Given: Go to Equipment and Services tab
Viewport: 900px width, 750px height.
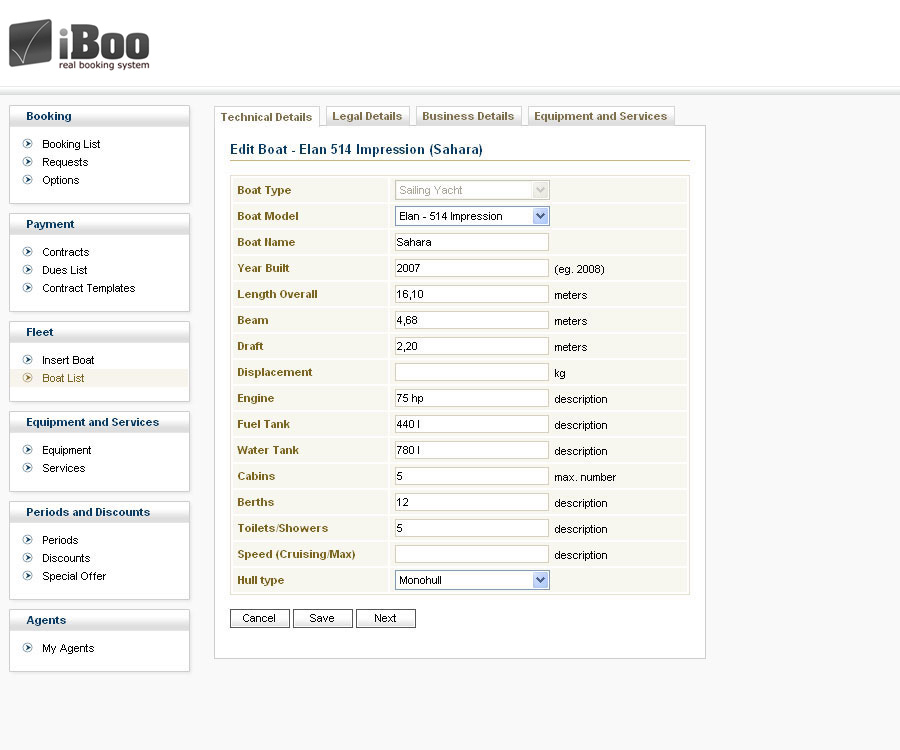Looking at the screenshot, I should (600, 117).
